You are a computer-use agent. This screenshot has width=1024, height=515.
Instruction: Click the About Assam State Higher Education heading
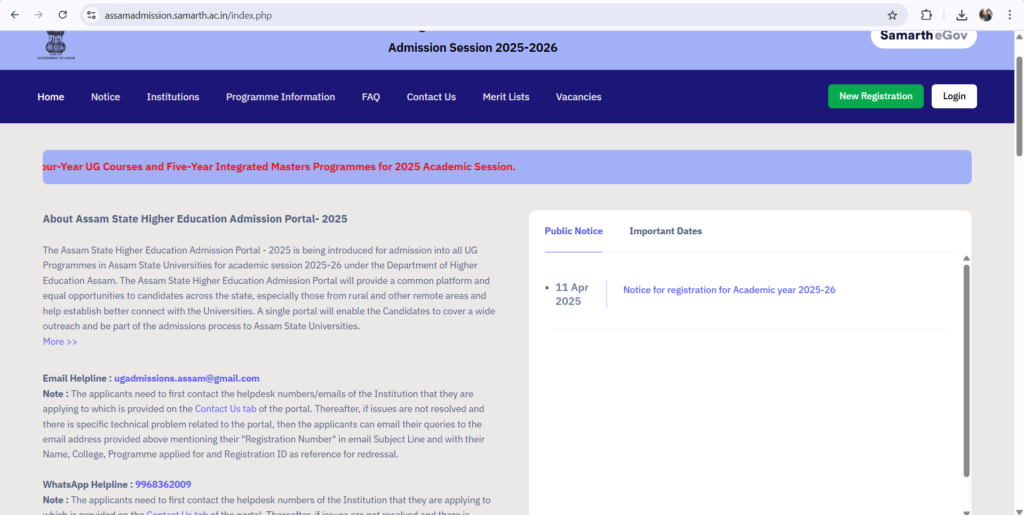pos(195,219)
